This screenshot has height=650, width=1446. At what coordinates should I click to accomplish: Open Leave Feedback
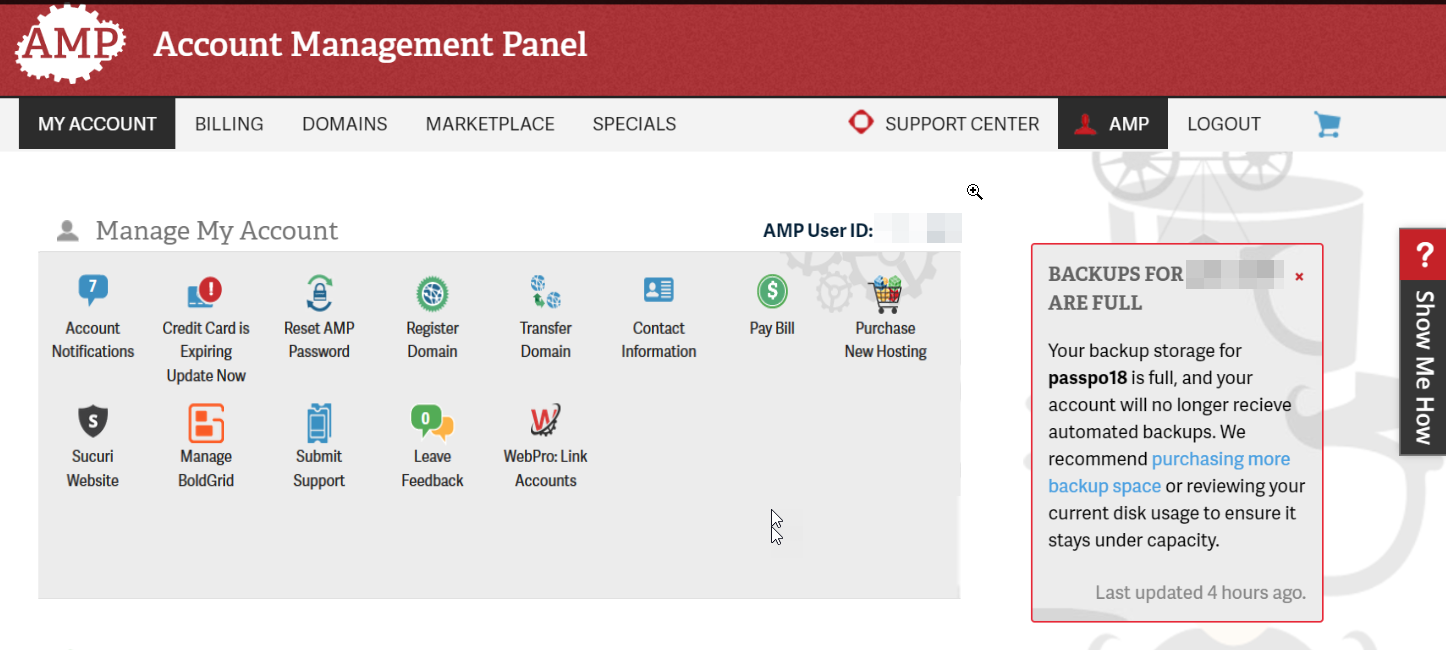pyautogui.click(x=432, y=422)
